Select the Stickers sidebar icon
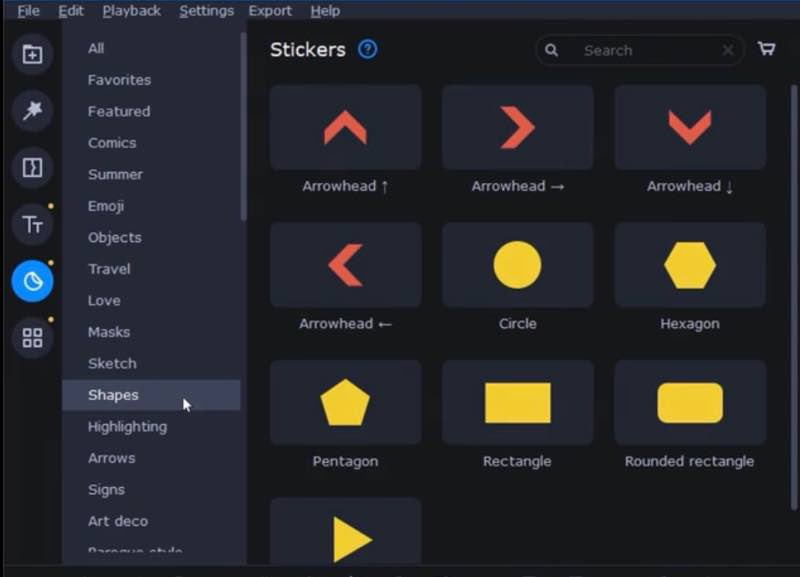 click(32, 282)
